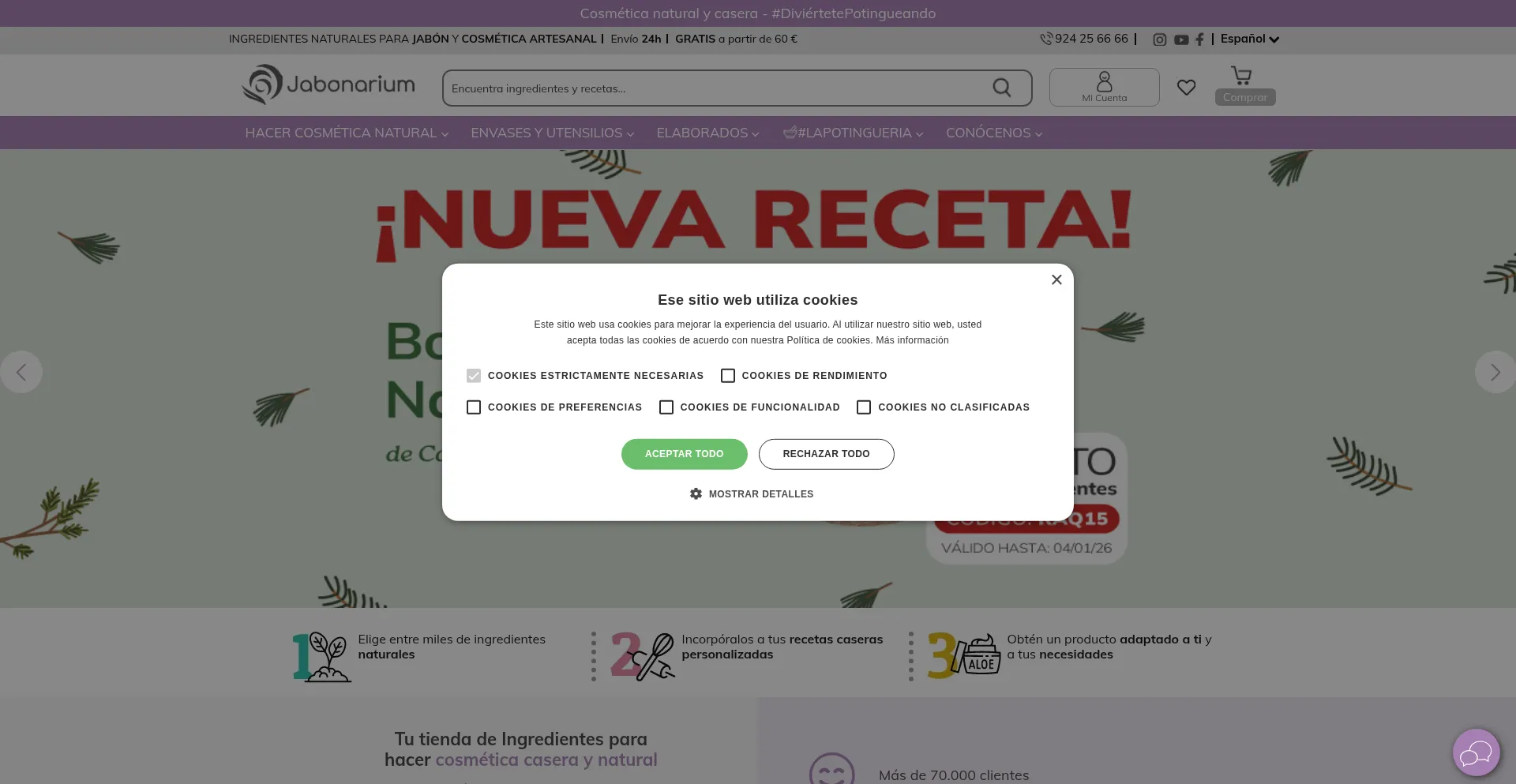Expand the Español language dropdown
This screenshot has width=1516, height=784.
click(x=1249, y=39)
